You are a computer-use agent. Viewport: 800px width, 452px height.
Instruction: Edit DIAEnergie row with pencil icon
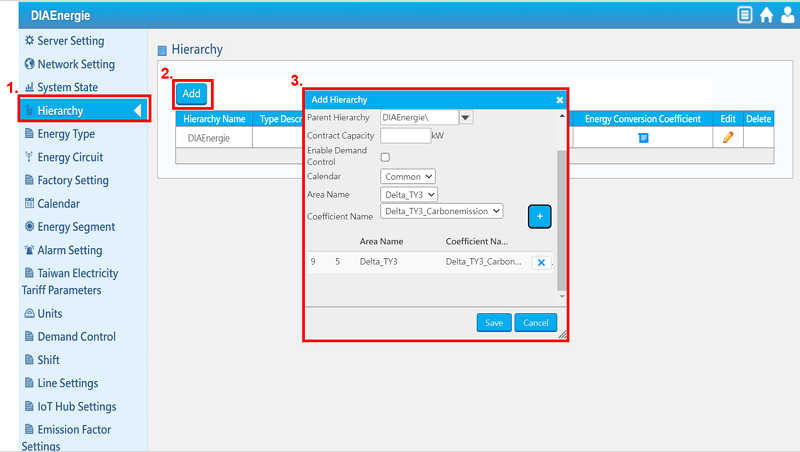tap(728, 137)
